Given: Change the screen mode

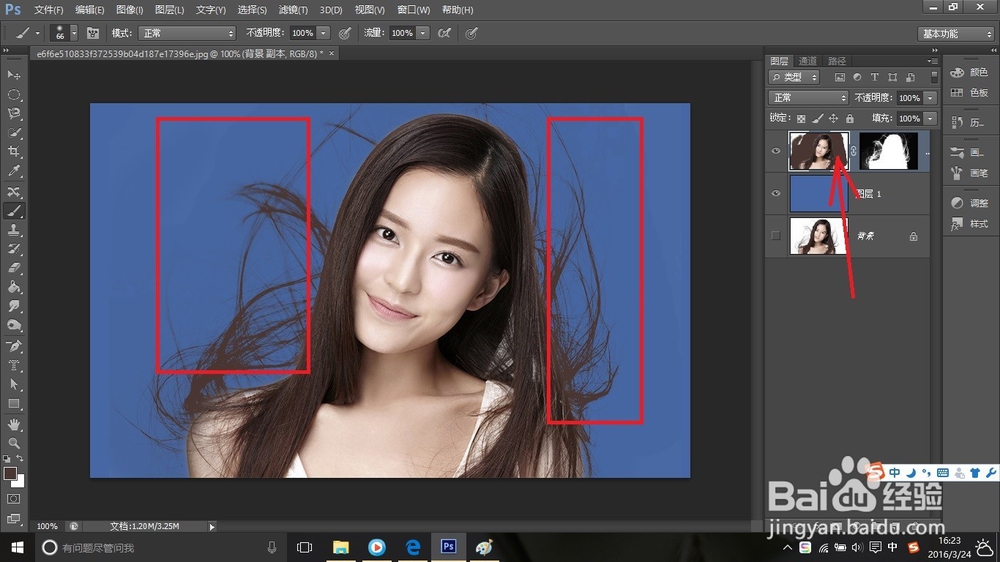Looking at the screenshot, I should click(x=14, y=519).
